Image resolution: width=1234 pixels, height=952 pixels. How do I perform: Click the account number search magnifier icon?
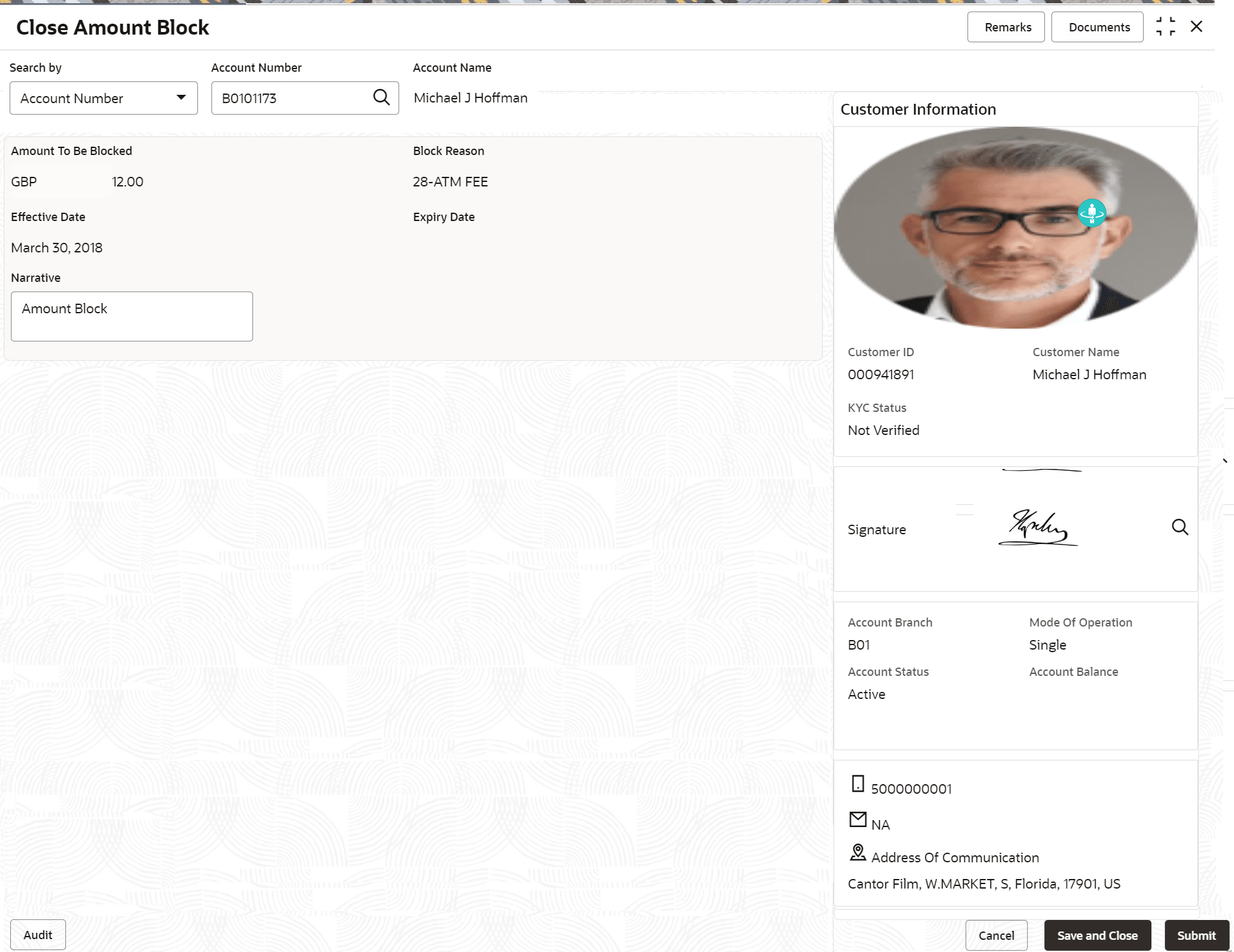pos(381,97)
